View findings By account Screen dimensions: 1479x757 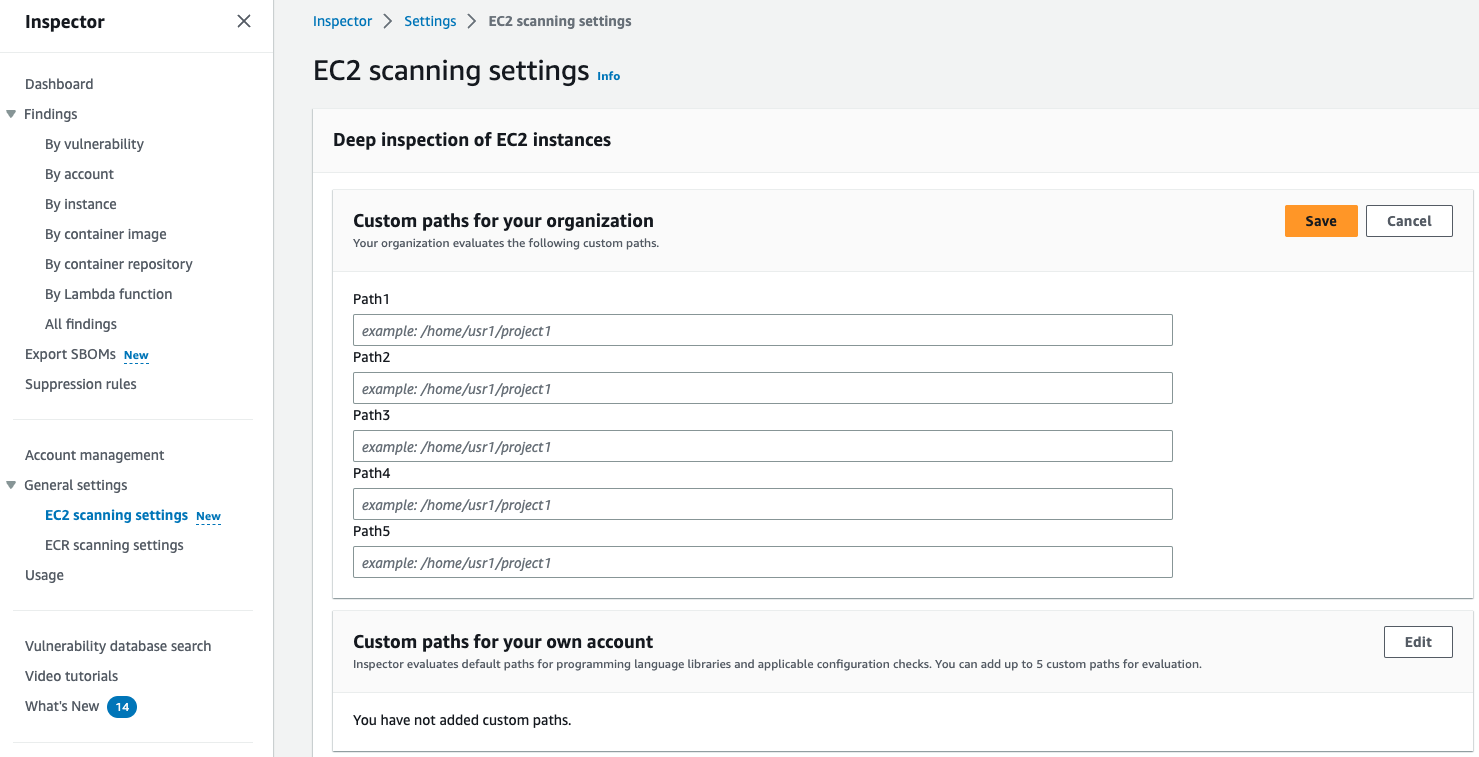(79, 174)
